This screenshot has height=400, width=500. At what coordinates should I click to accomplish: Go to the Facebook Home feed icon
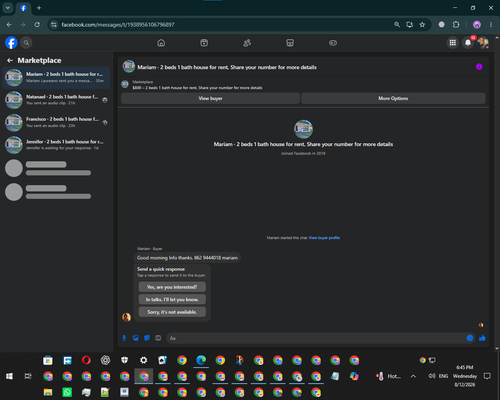(161, 43)
